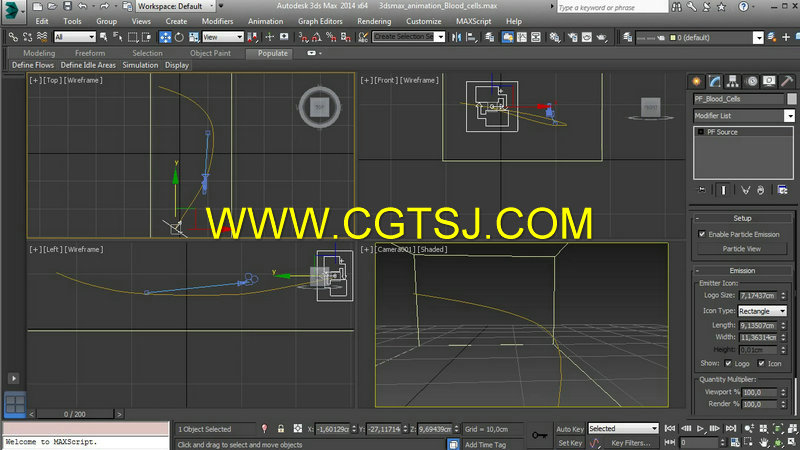Select the Rectangular Selection Region tool
This screenshot has height=450, width=800.
click(133, 37)
